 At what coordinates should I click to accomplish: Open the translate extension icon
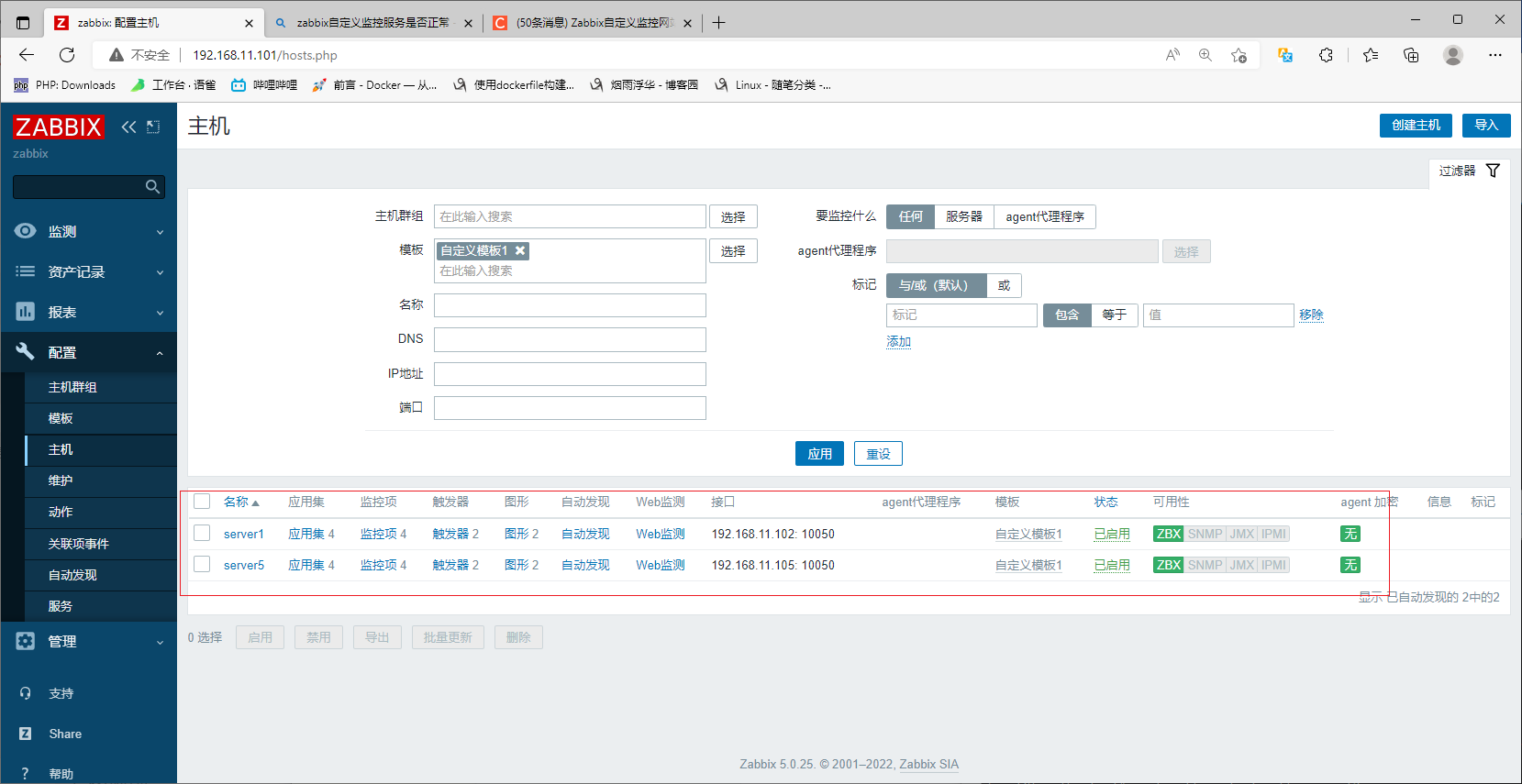[x=1285, y=55]
